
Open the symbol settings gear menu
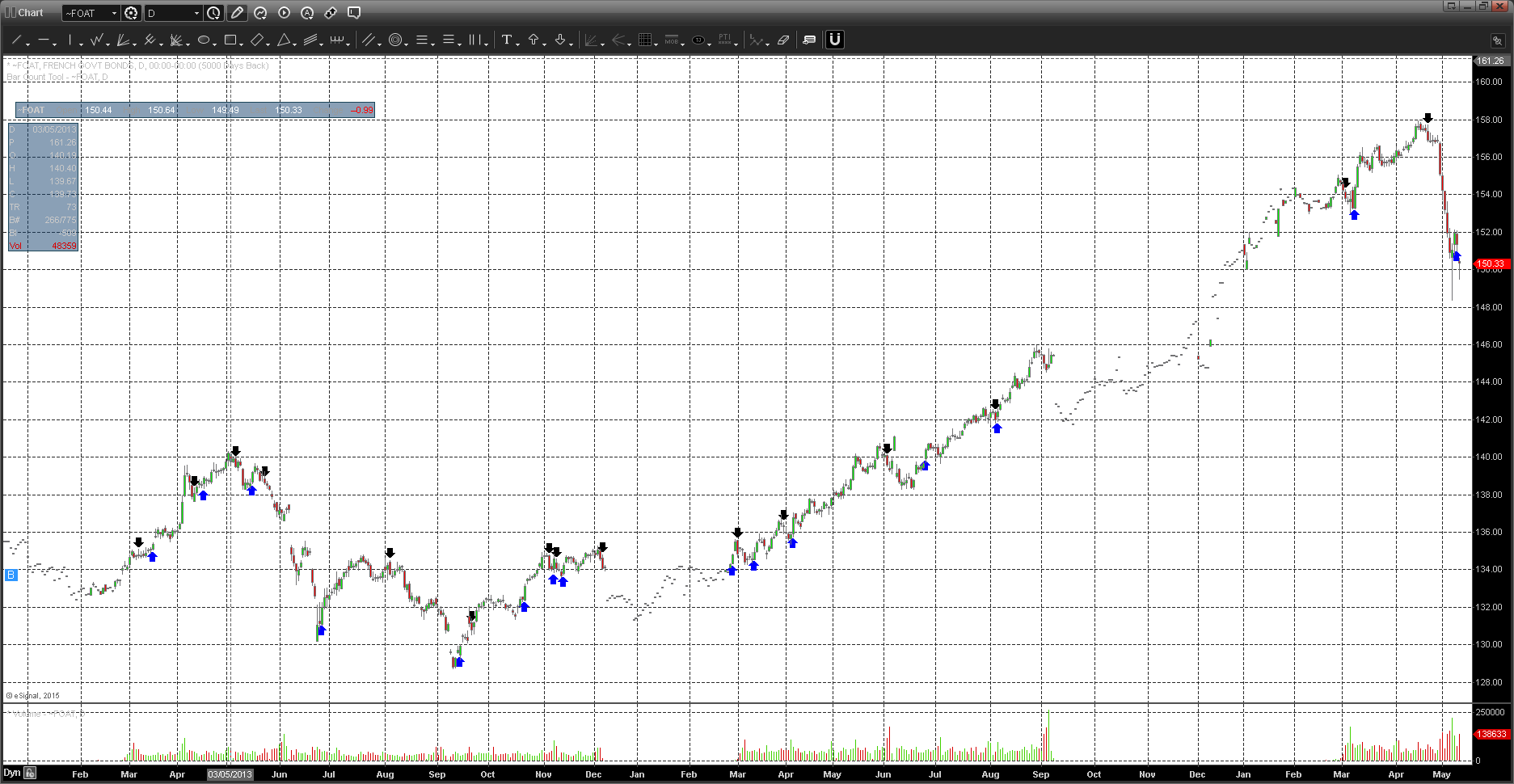[x=131, y=13]
